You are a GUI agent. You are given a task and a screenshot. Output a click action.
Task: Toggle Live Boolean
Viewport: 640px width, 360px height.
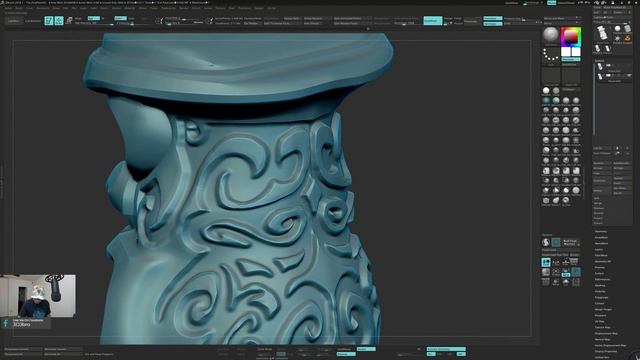click(x=33, y=20)
